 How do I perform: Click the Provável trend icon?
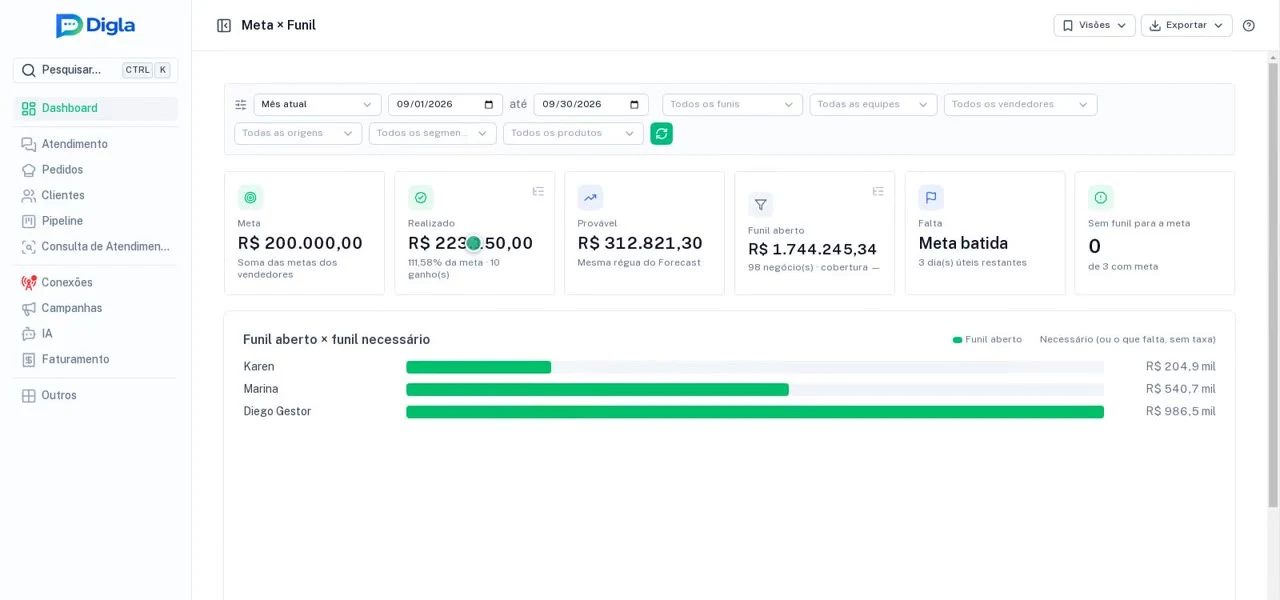590,198
